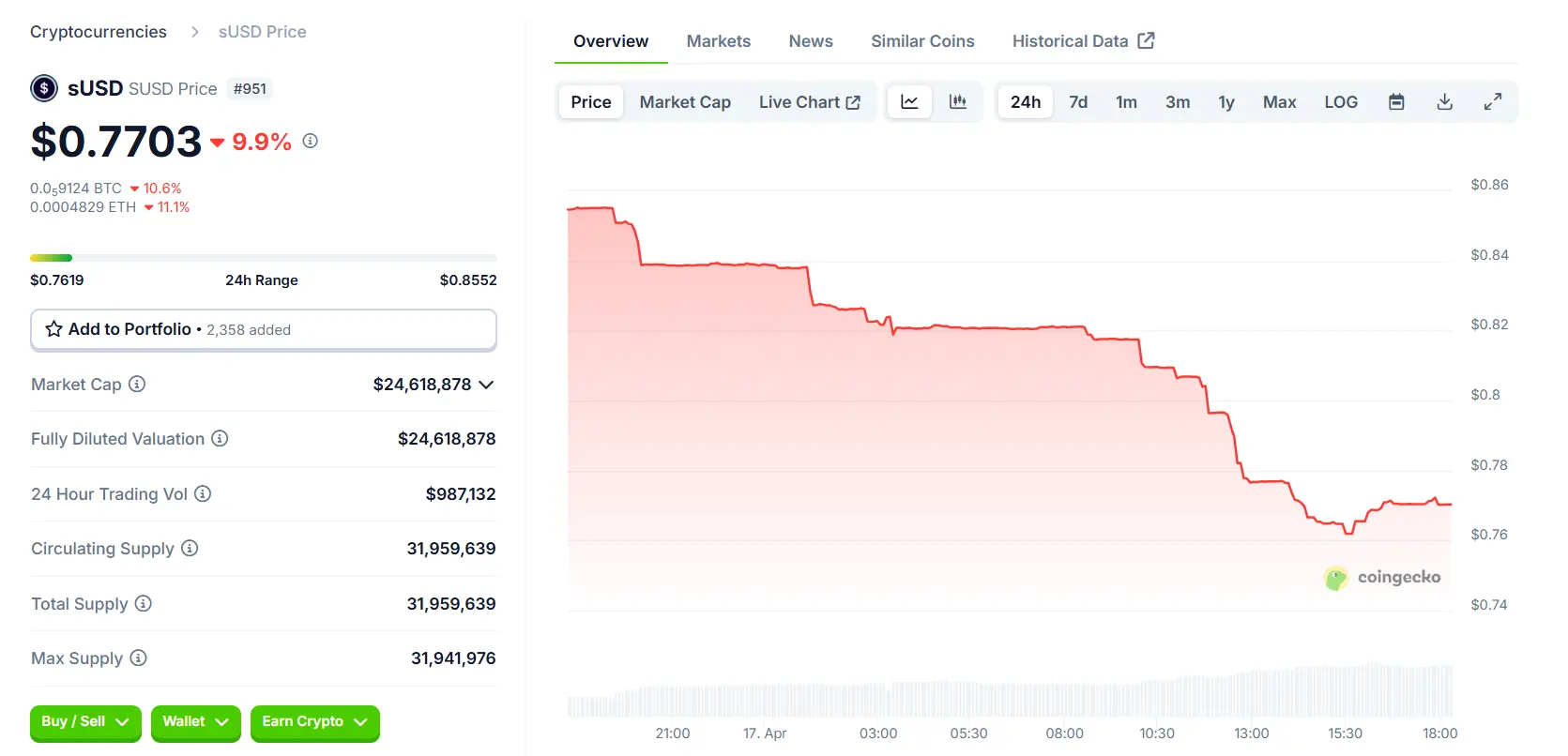Click the 31,941,976 max supply value
1568x756 pixels.
[x=453, y=658]
